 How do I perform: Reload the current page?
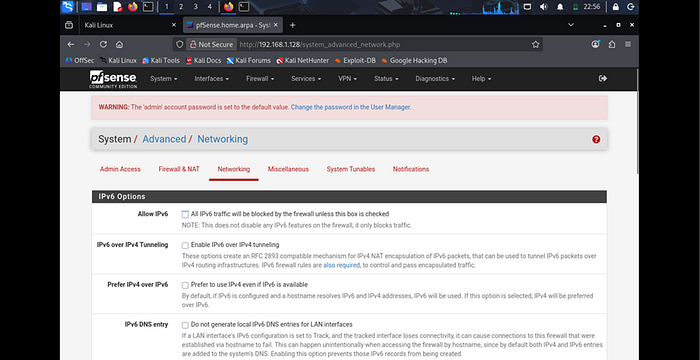(x=103, y=44)
